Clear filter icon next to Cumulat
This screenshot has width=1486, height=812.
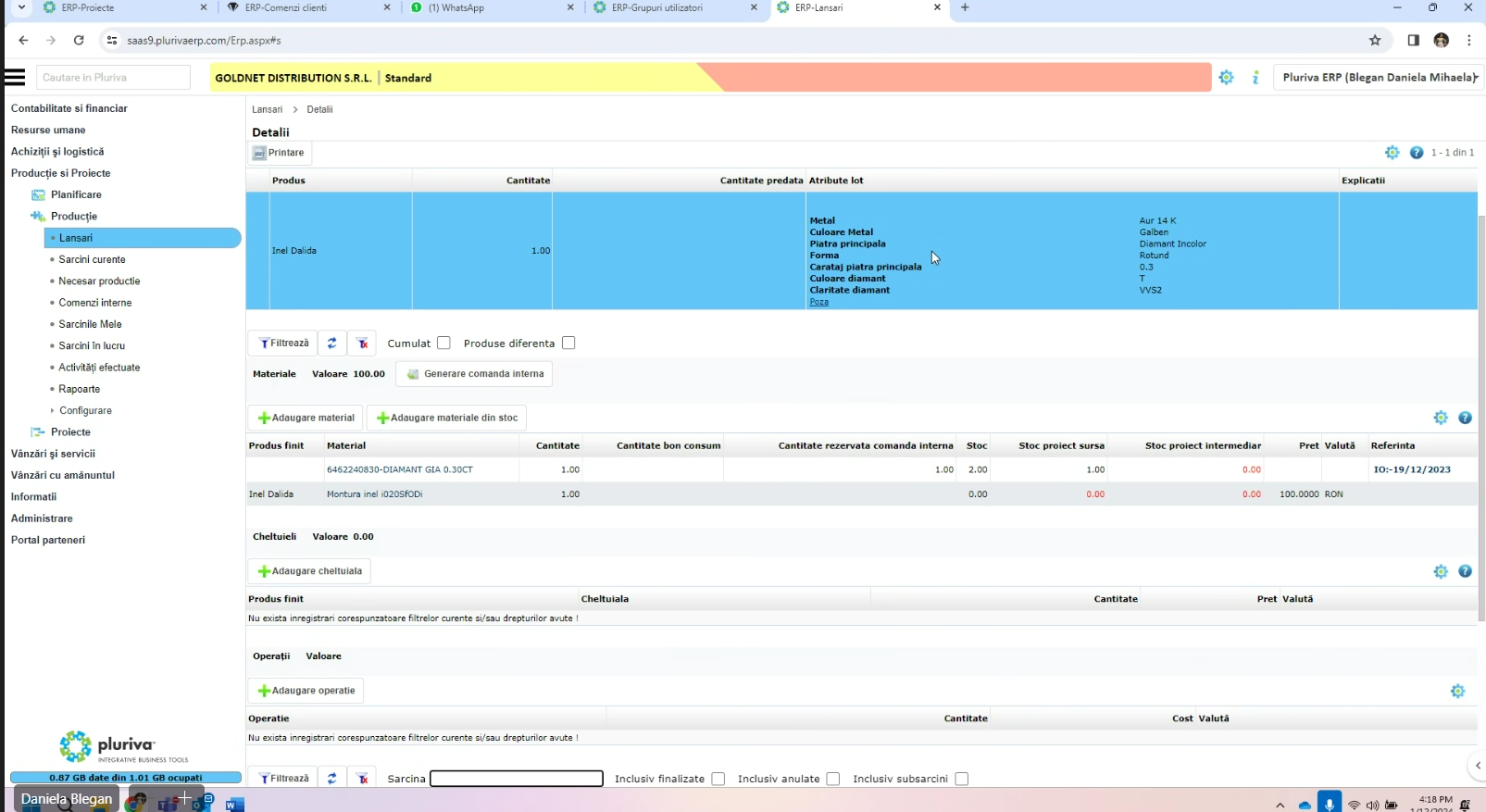(363, 344)
